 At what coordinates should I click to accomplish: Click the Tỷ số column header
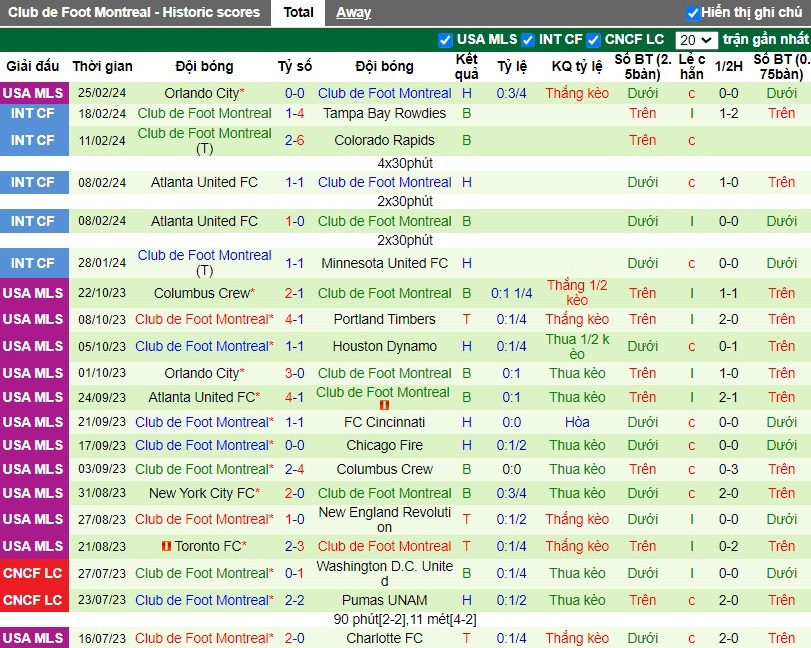294,66
